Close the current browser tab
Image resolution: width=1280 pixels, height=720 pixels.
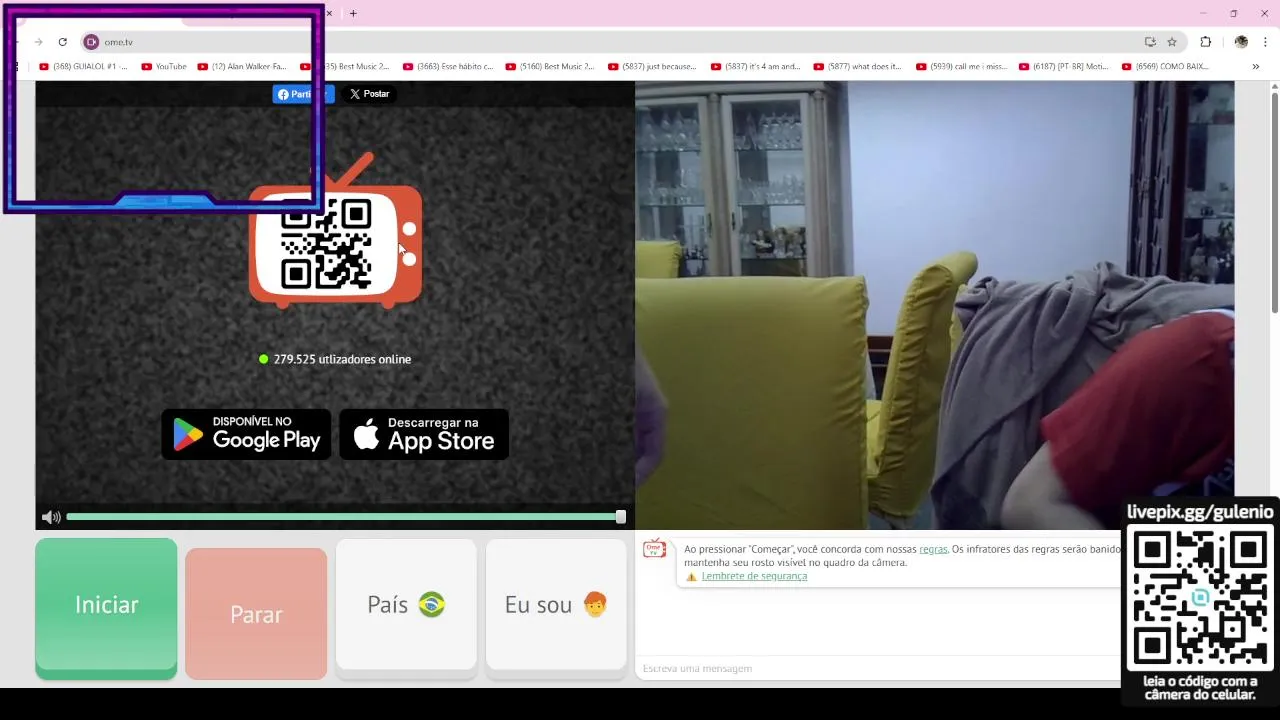(x=329, y=13)
